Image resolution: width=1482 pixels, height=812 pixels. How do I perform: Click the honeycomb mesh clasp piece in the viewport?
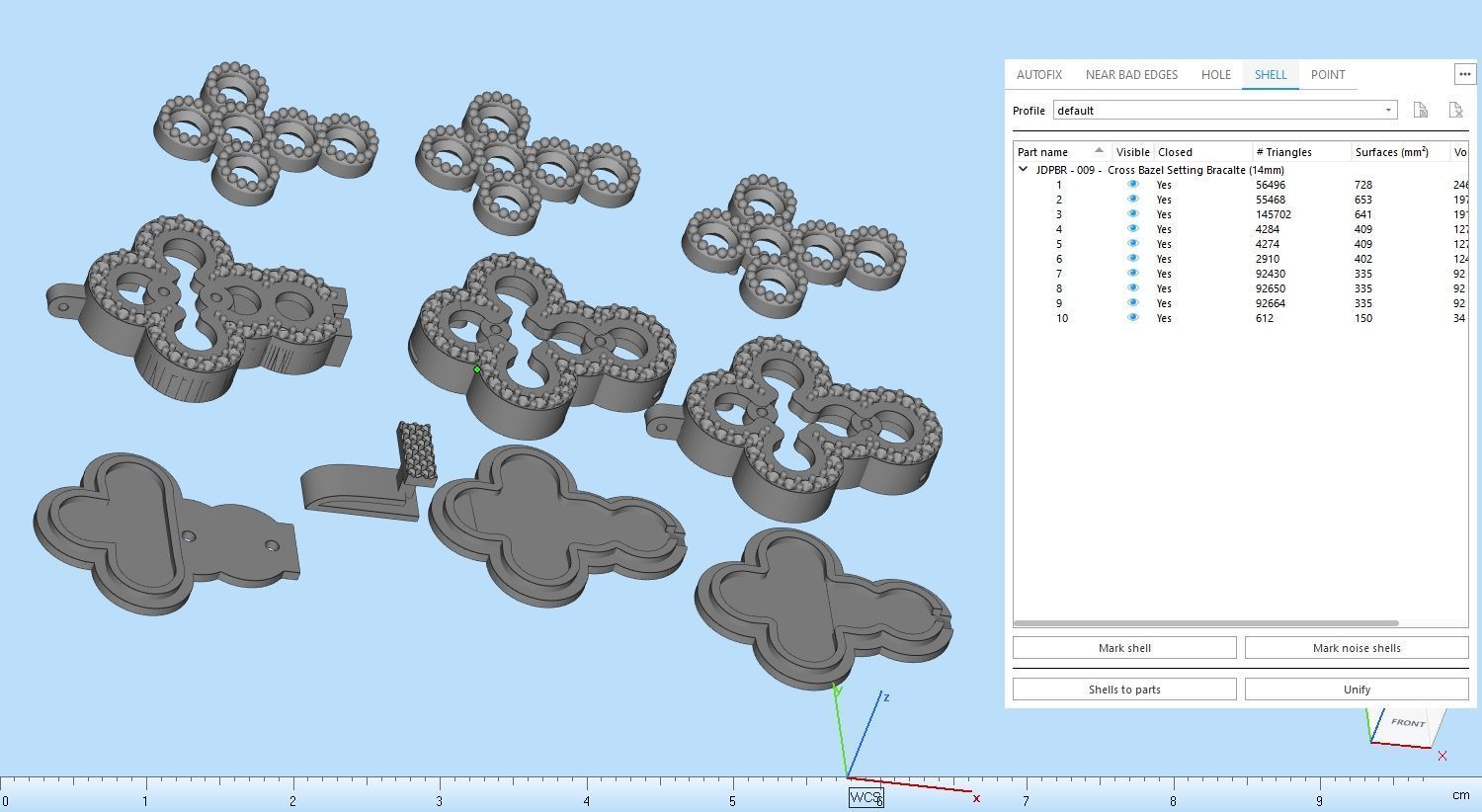click(x=416, y=453)
